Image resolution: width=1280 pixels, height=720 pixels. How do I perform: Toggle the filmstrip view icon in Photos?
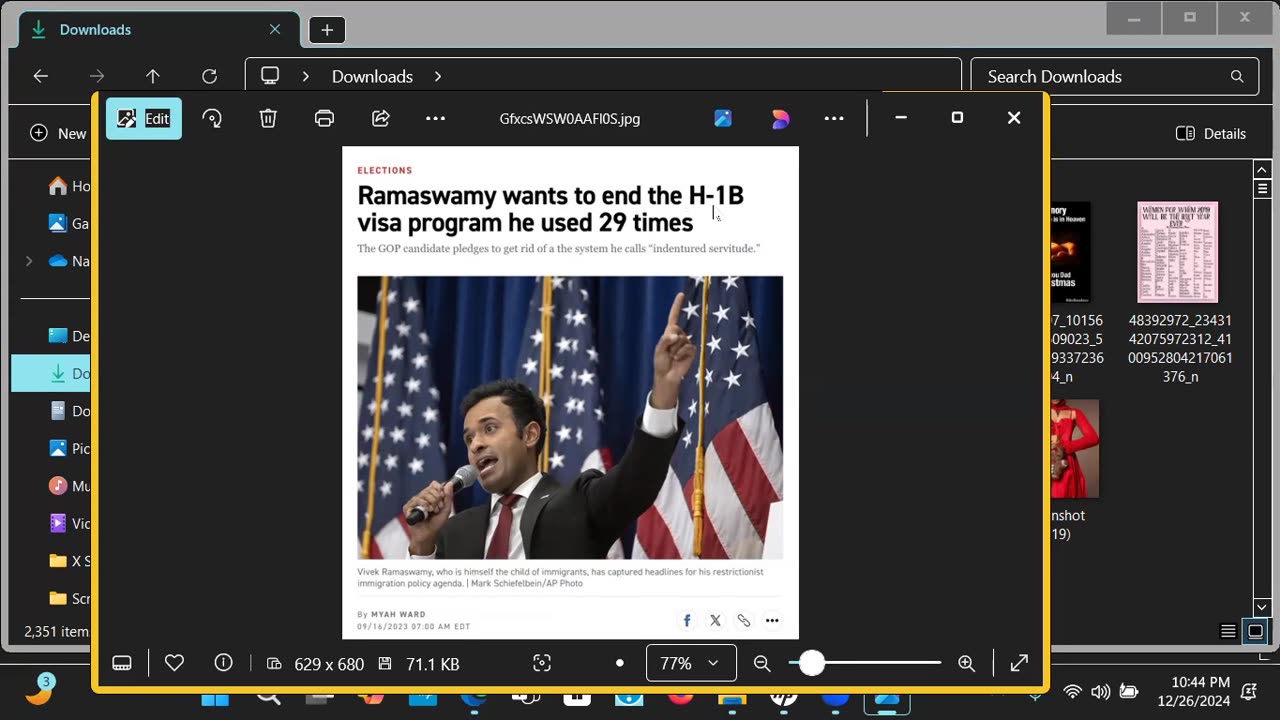click(x=122, y=663)
